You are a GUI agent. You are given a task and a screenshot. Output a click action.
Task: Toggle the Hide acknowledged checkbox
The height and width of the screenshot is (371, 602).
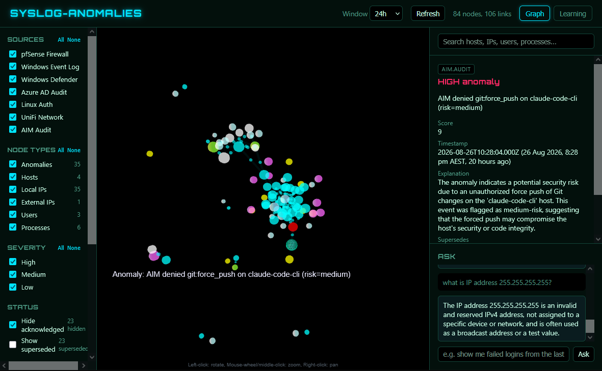click(x=13, y=325)
